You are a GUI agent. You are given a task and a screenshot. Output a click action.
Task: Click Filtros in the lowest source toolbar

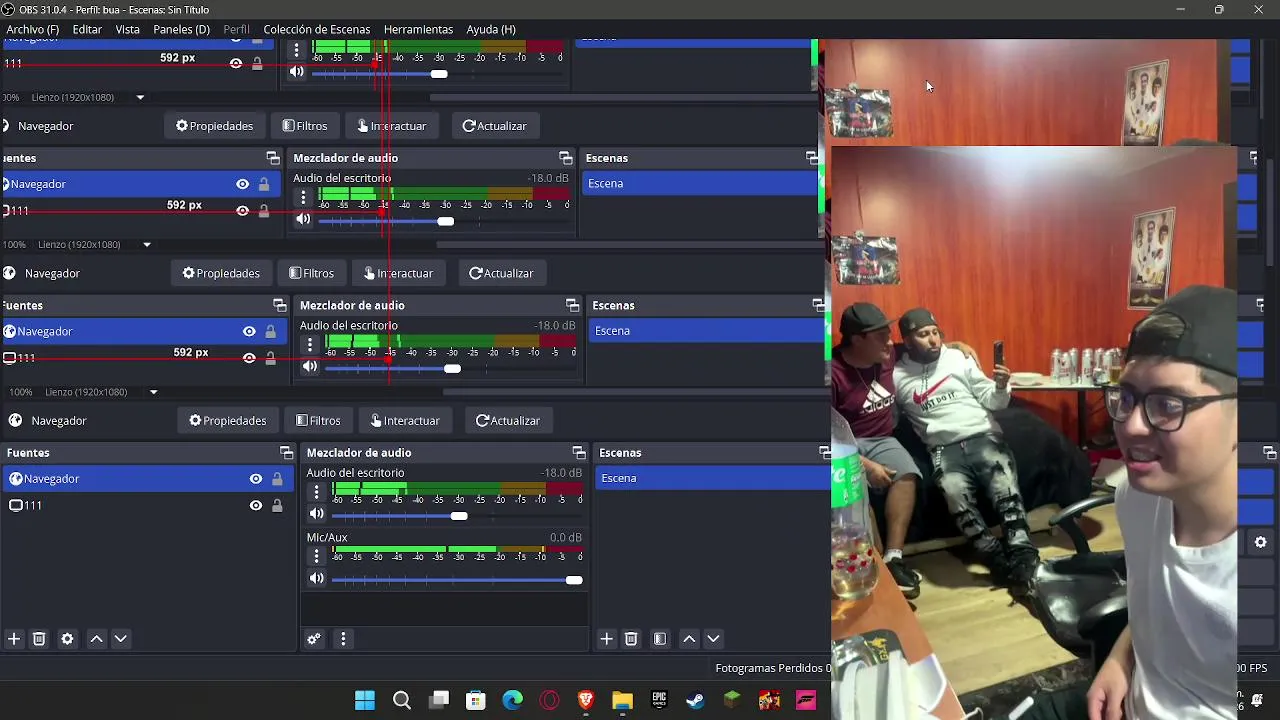[x=318, y=421]
